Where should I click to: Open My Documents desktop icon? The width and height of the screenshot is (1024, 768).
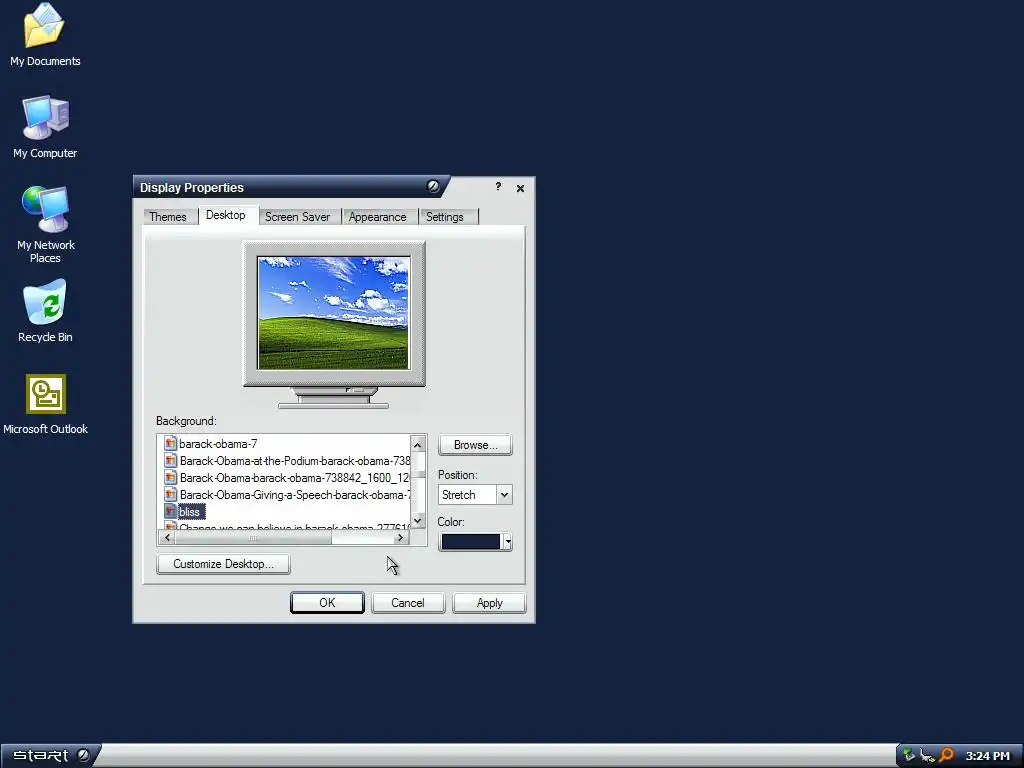pos(44,34)
